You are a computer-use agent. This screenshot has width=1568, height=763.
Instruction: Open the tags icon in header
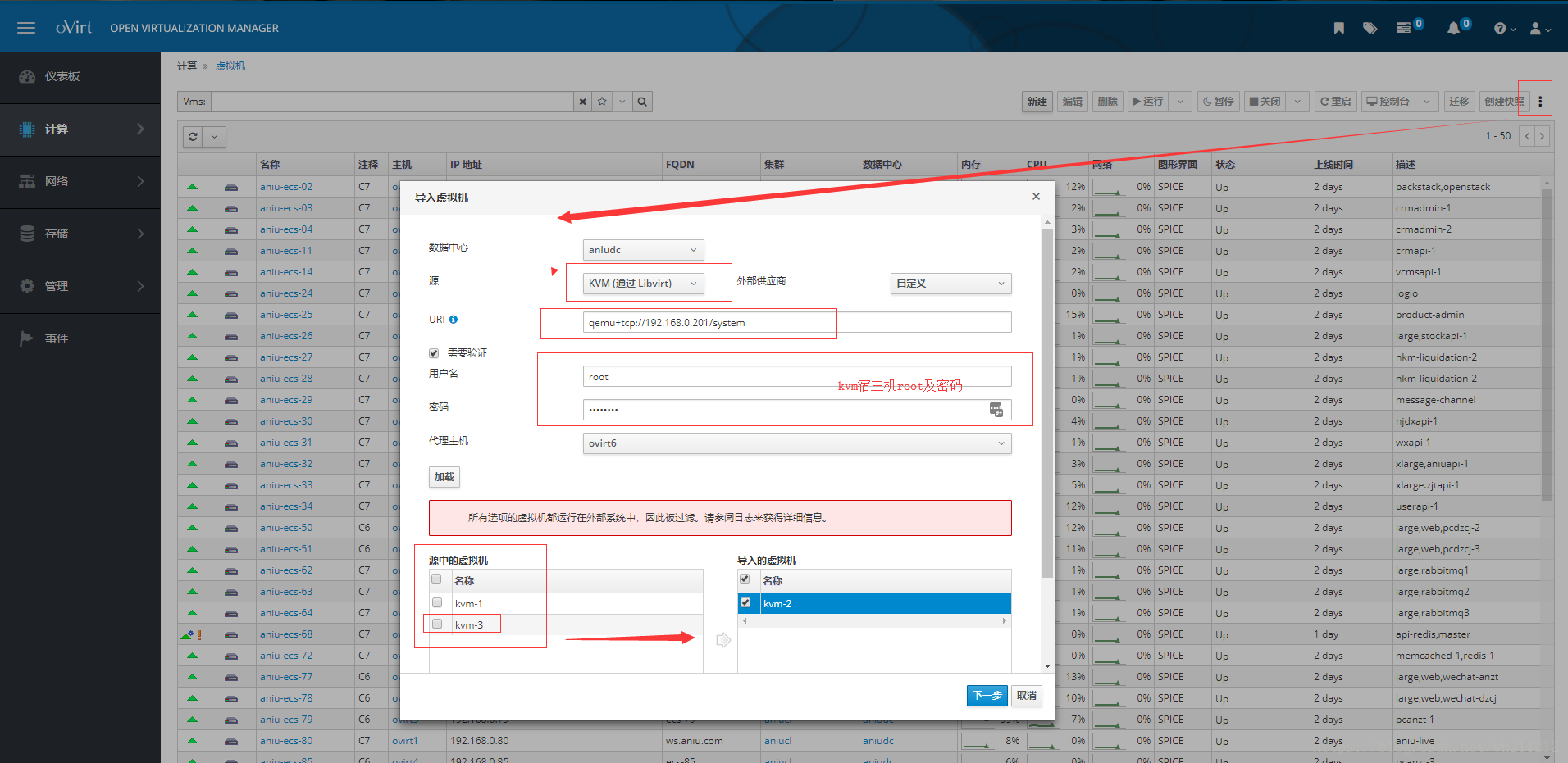pos(1370,28)
